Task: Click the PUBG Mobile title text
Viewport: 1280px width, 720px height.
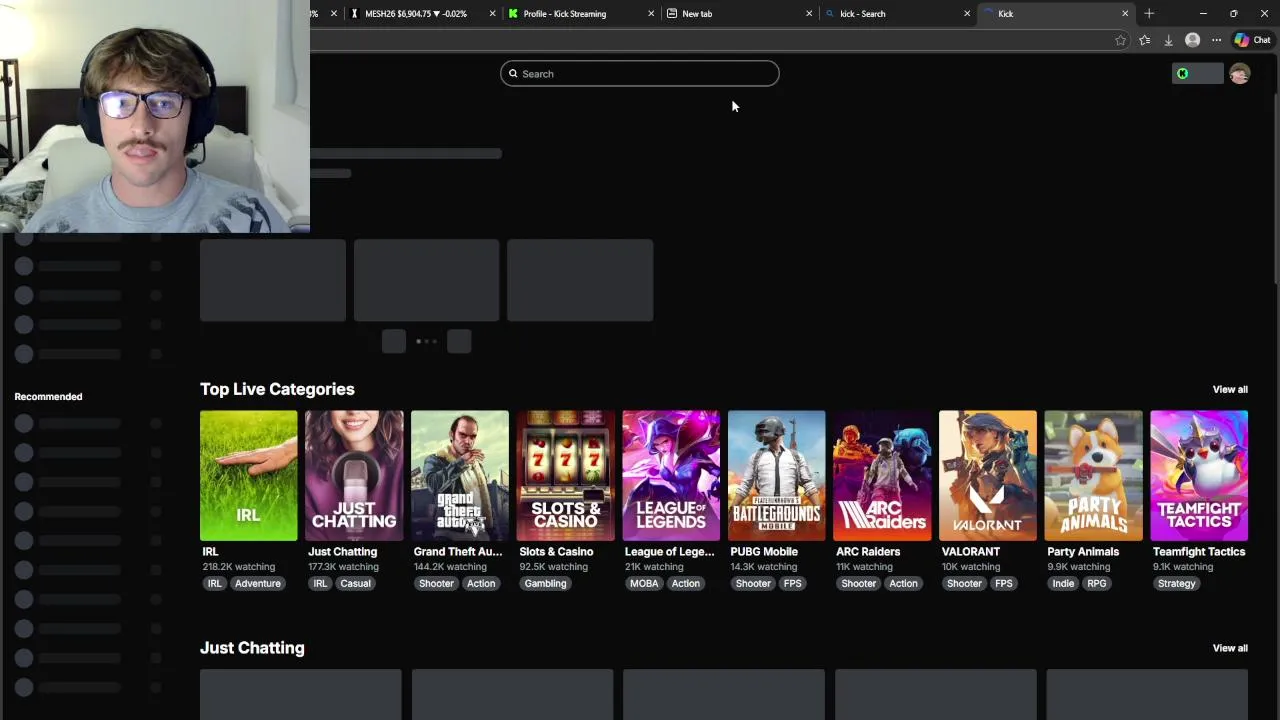Action: (764, 552)
